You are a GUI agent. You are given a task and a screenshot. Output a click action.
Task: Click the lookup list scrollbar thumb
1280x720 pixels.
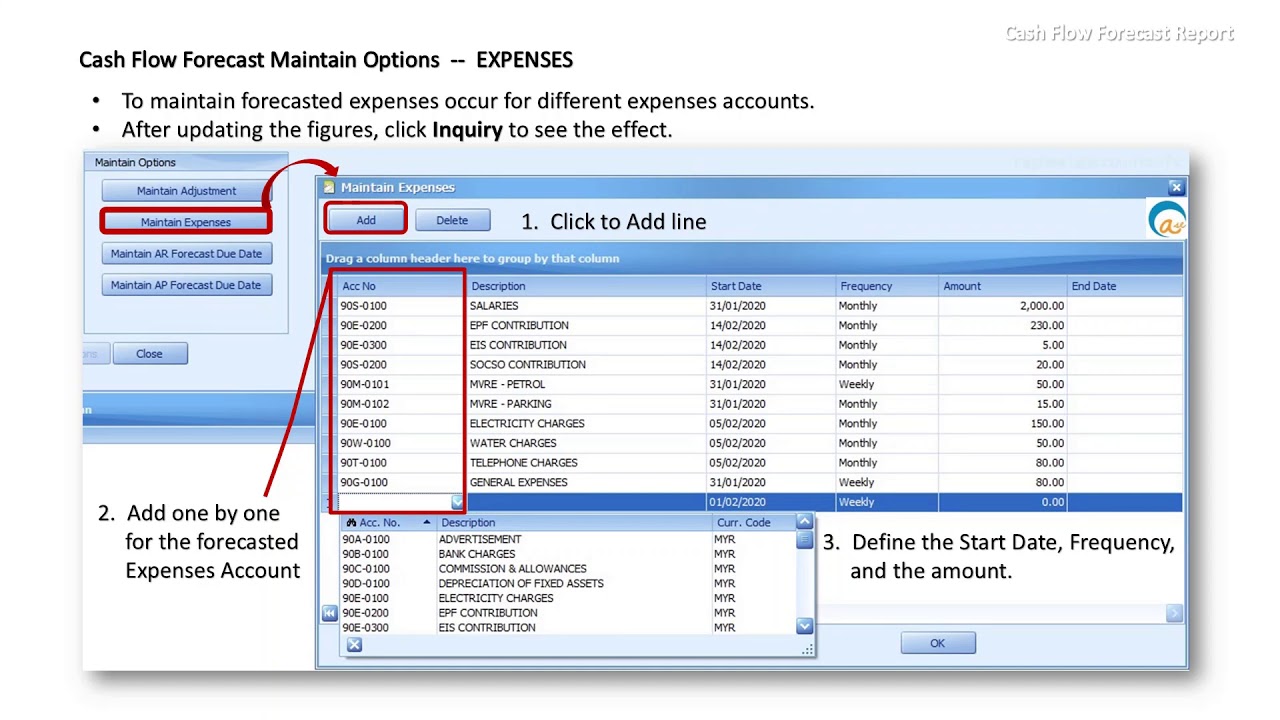(804, 540)
